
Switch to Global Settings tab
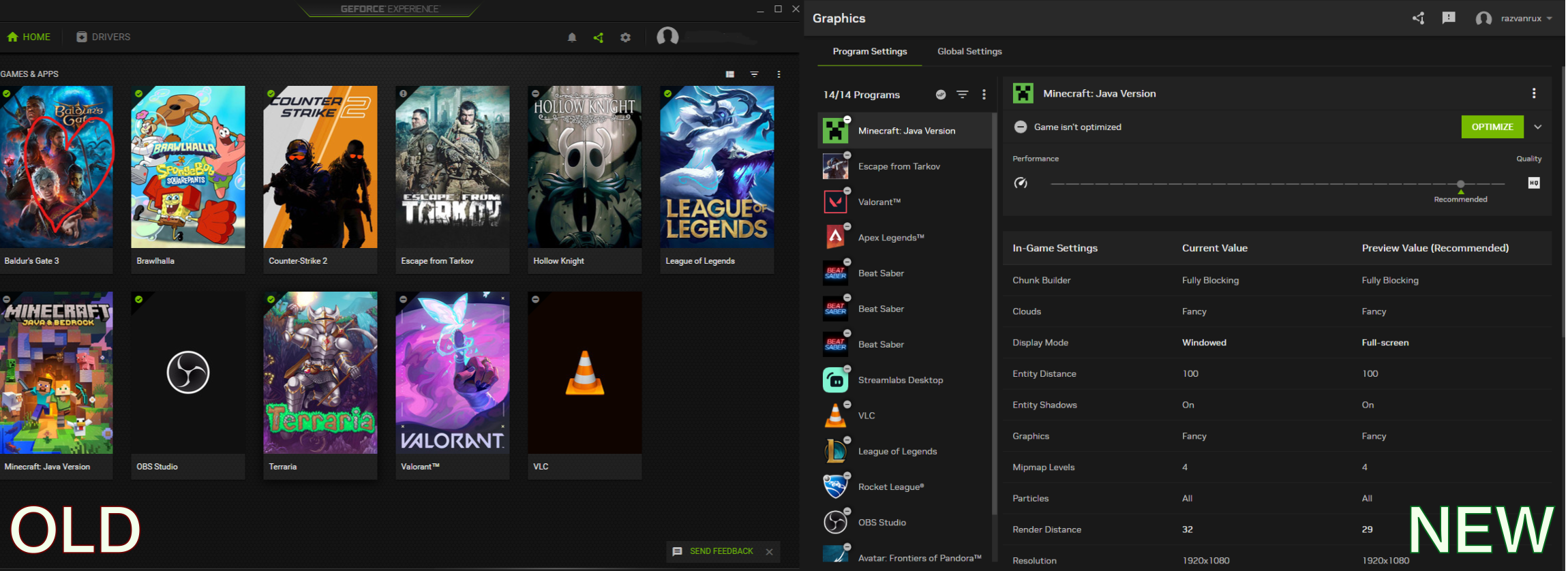[969, 51]
